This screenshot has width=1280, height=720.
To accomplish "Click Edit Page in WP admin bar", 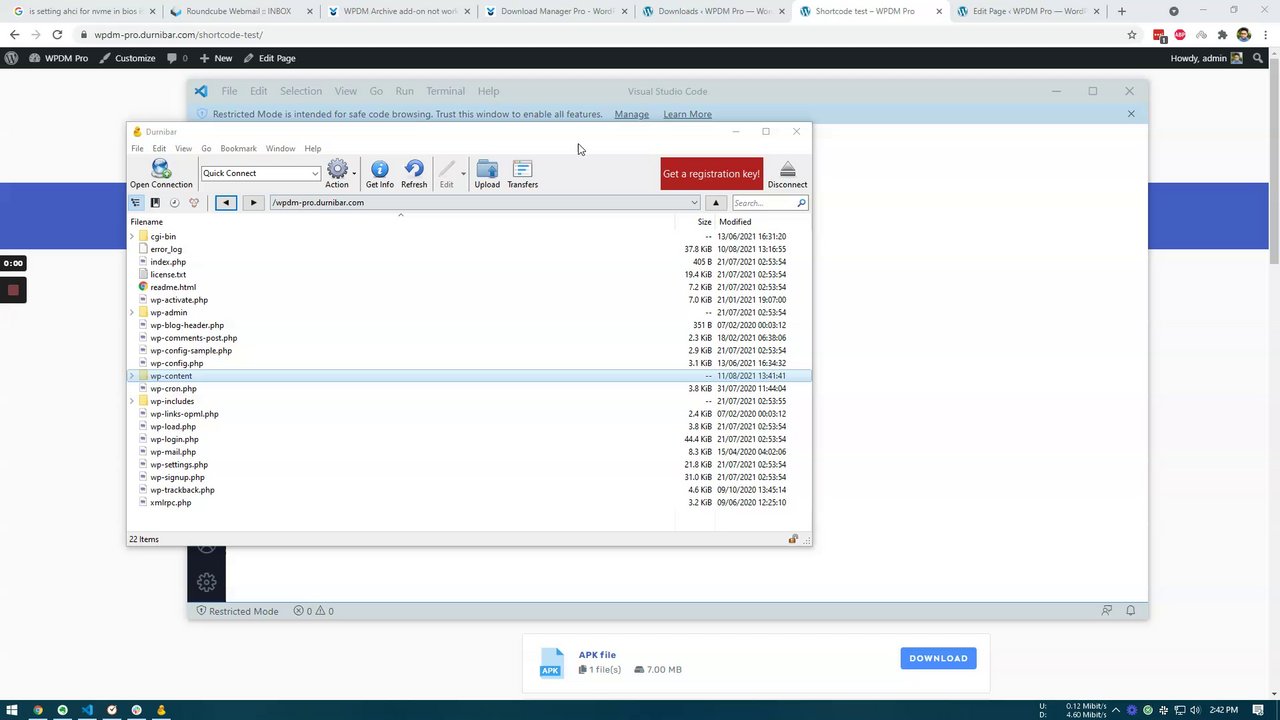I will 269,58.
